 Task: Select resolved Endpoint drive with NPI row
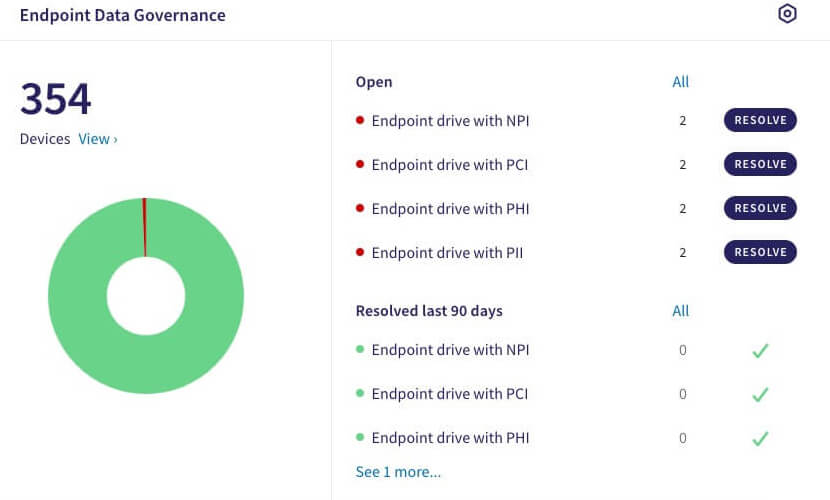450,350
